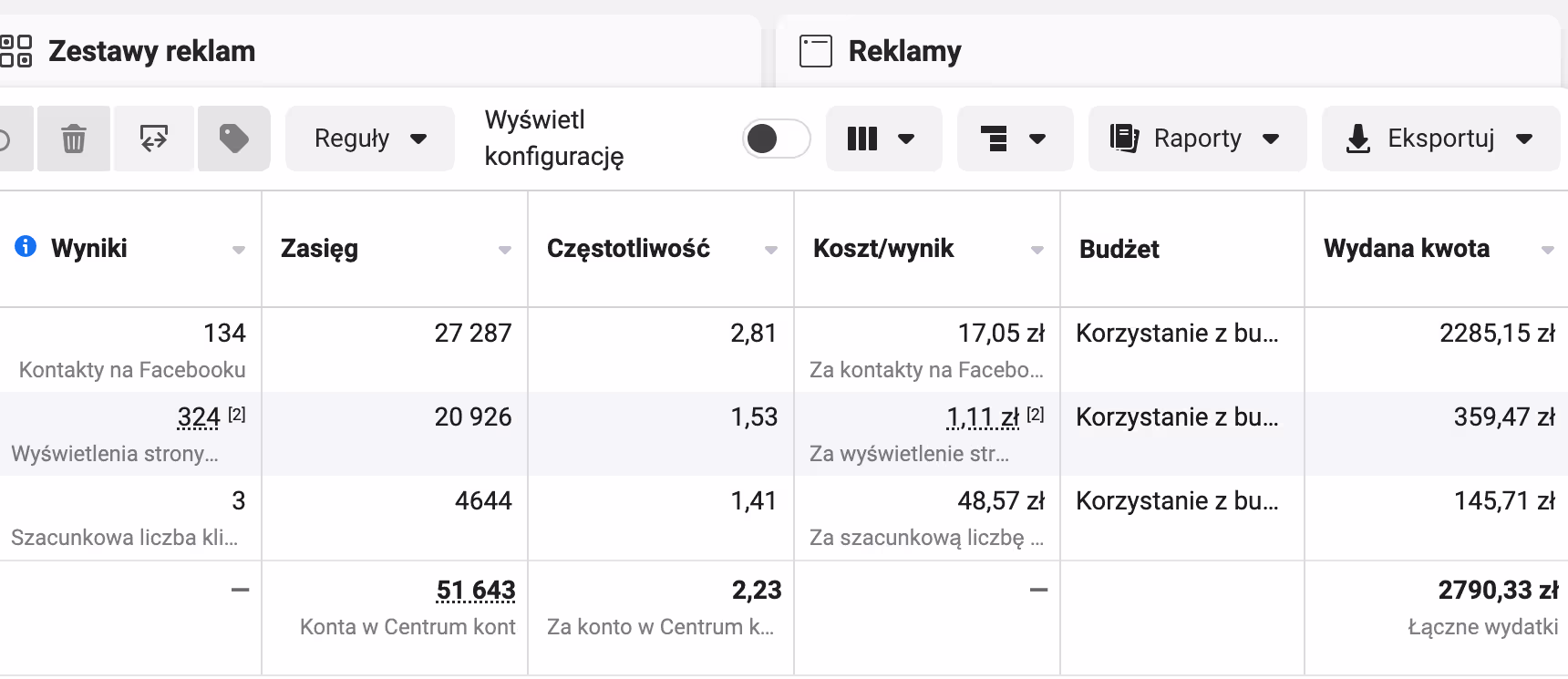The width and height of the screenshot is (1568, 679).
Task: Click the 145,71 zł spent cell
Action: point(1504,501)
